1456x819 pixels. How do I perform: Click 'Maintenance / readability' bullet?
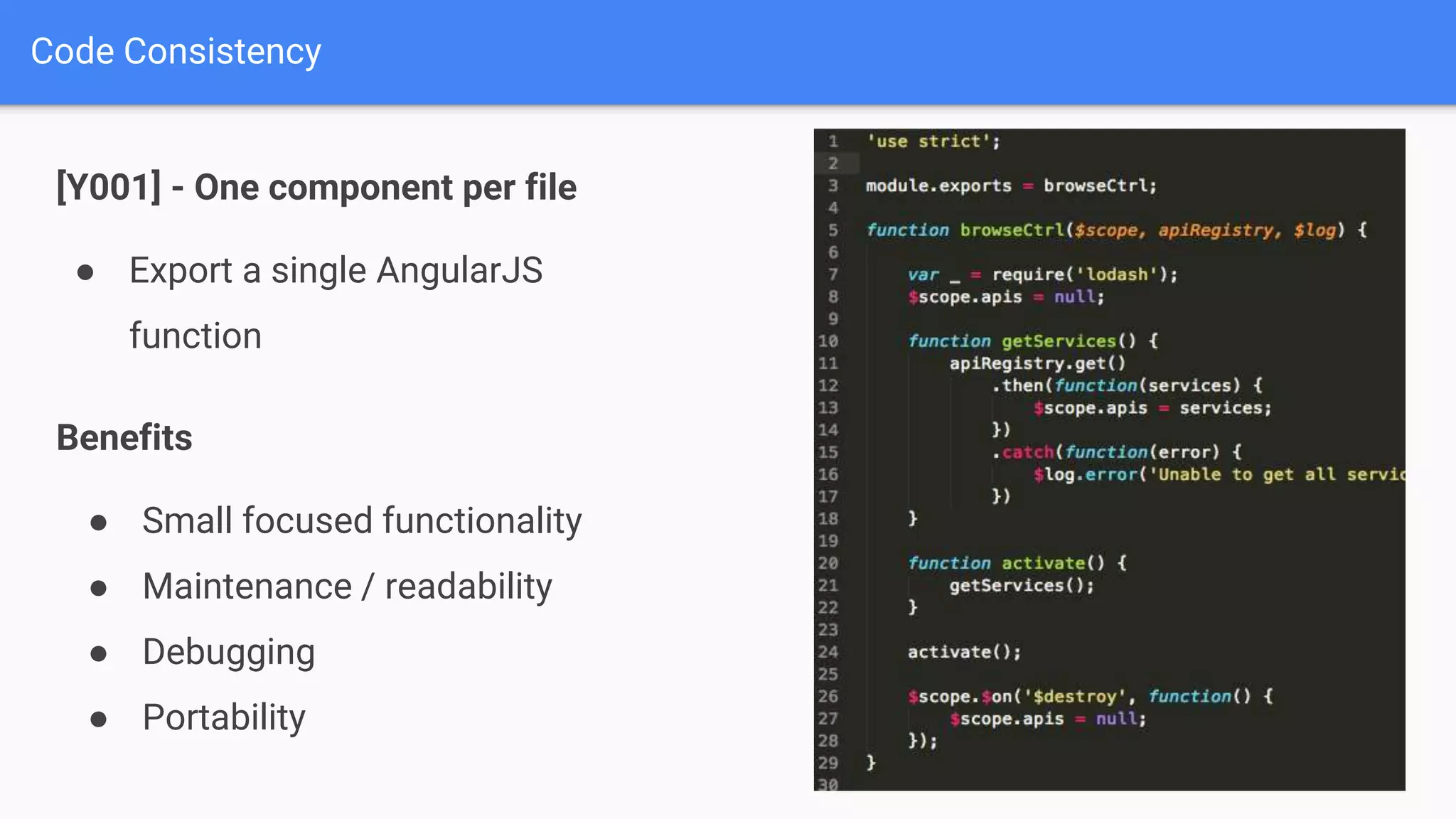(x=347, y=587)
